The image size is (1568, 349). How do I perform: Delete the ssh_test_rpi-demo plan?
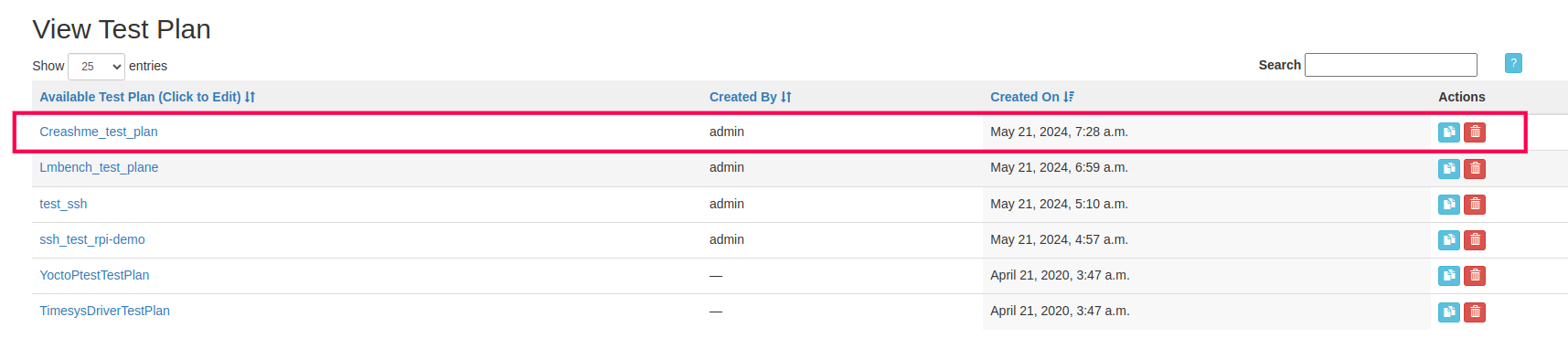(1474, 240)
